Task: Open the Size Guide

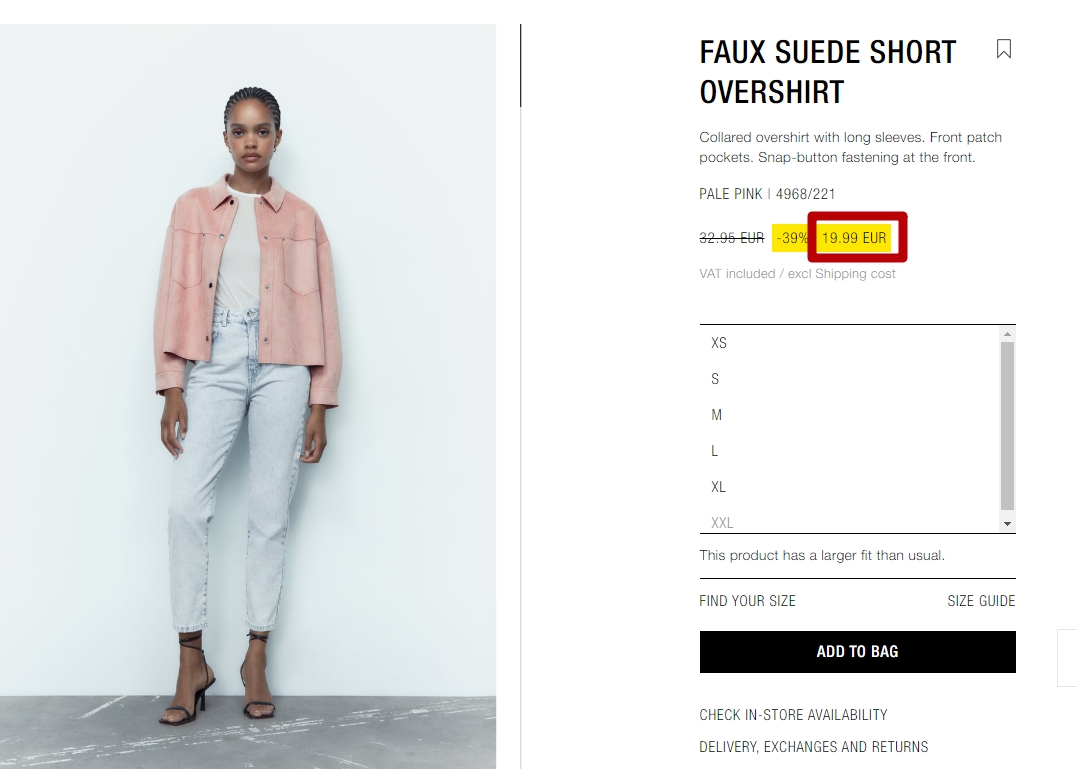Action: [981, 601]
